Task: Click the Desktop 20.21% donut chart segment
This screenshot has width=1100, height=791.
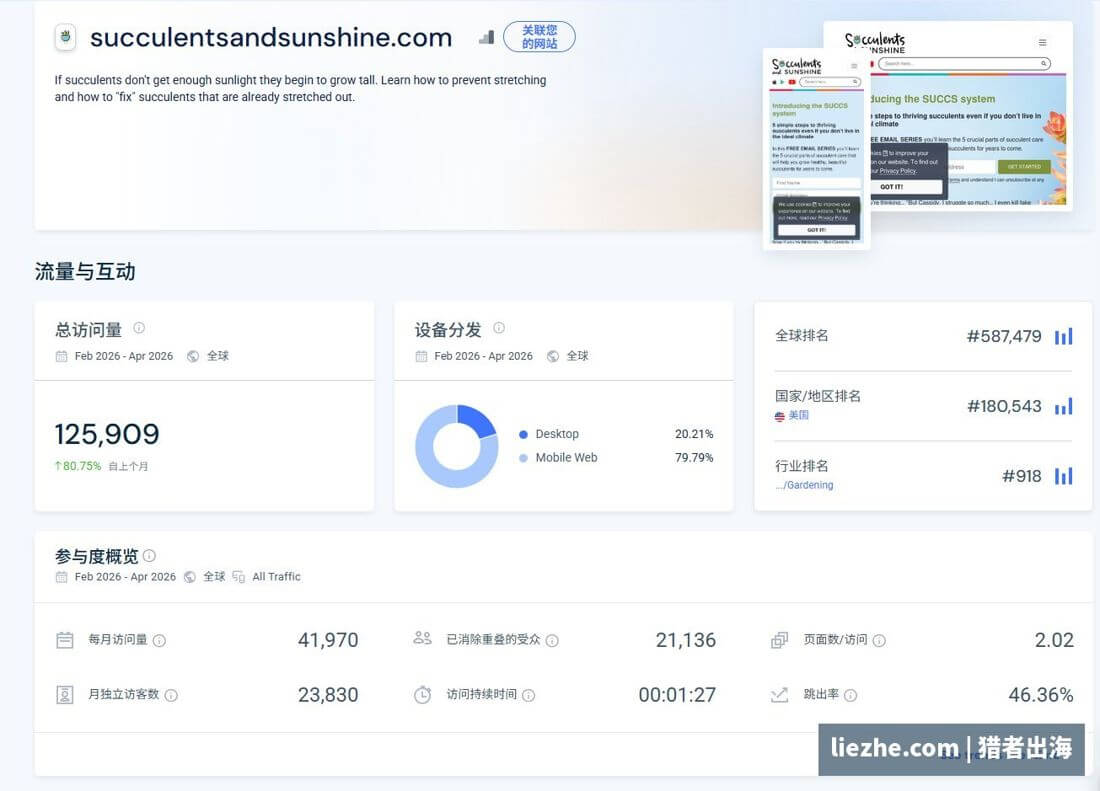Action: [476, 421]
